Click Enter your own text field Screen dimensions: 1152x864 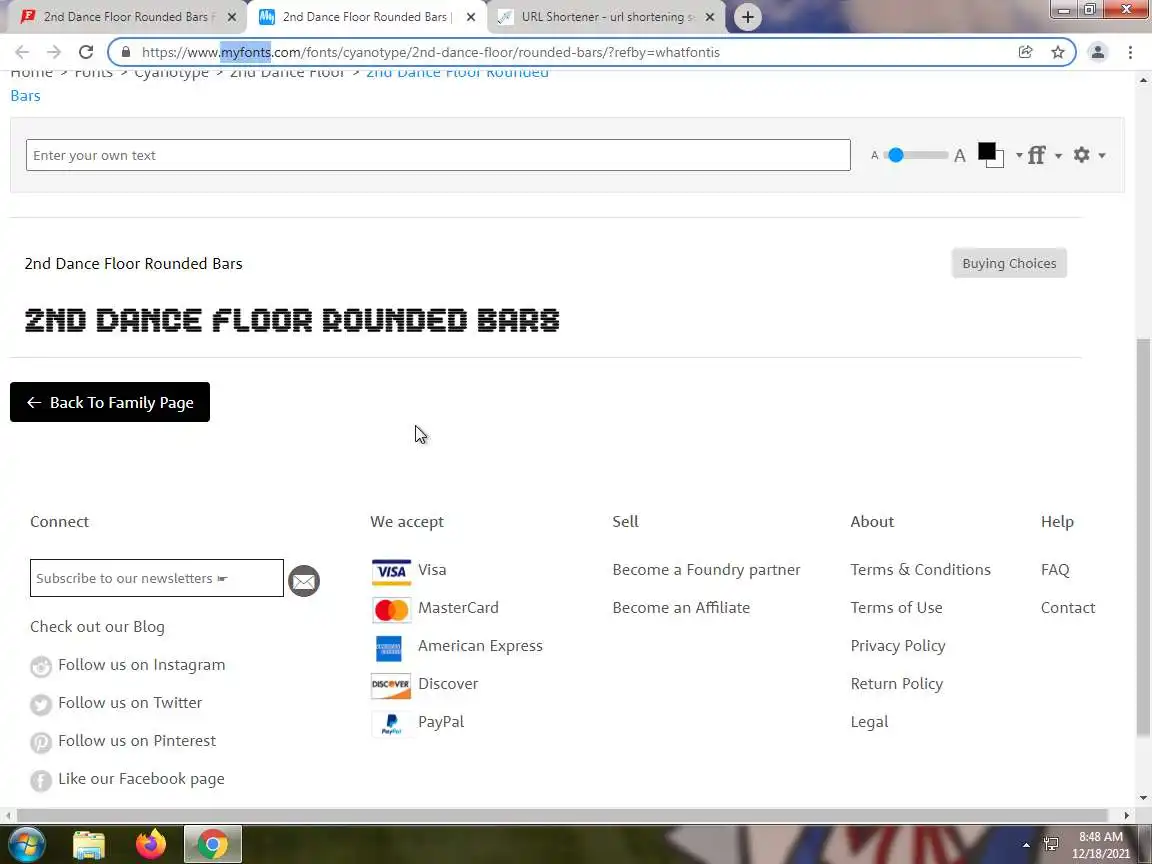point(438,155)
